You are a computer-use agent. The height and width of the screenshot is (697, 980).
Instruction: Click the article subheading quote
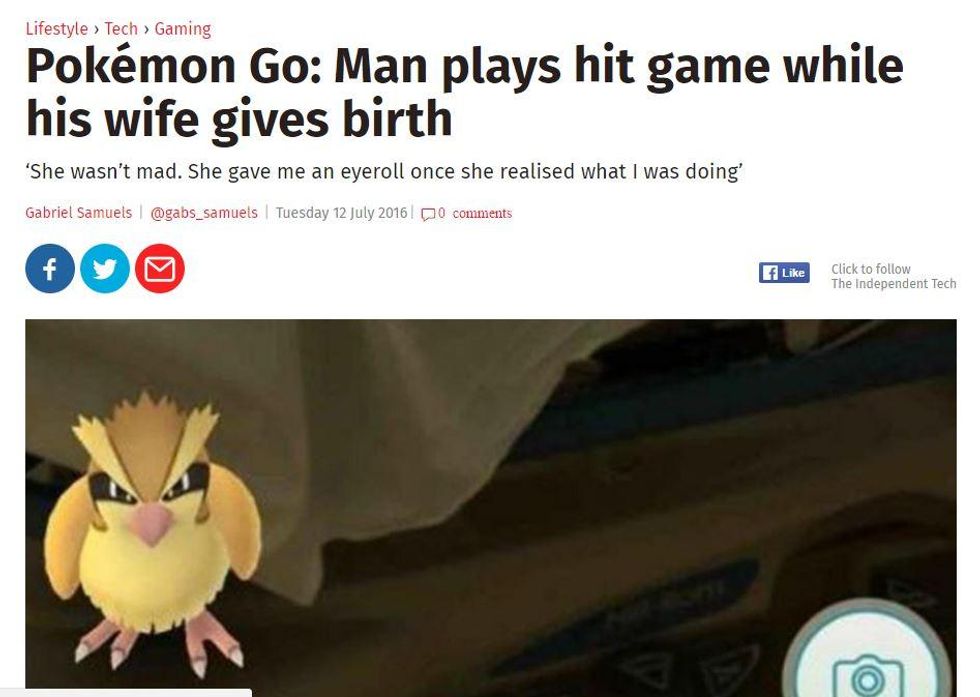pos(384,171)
